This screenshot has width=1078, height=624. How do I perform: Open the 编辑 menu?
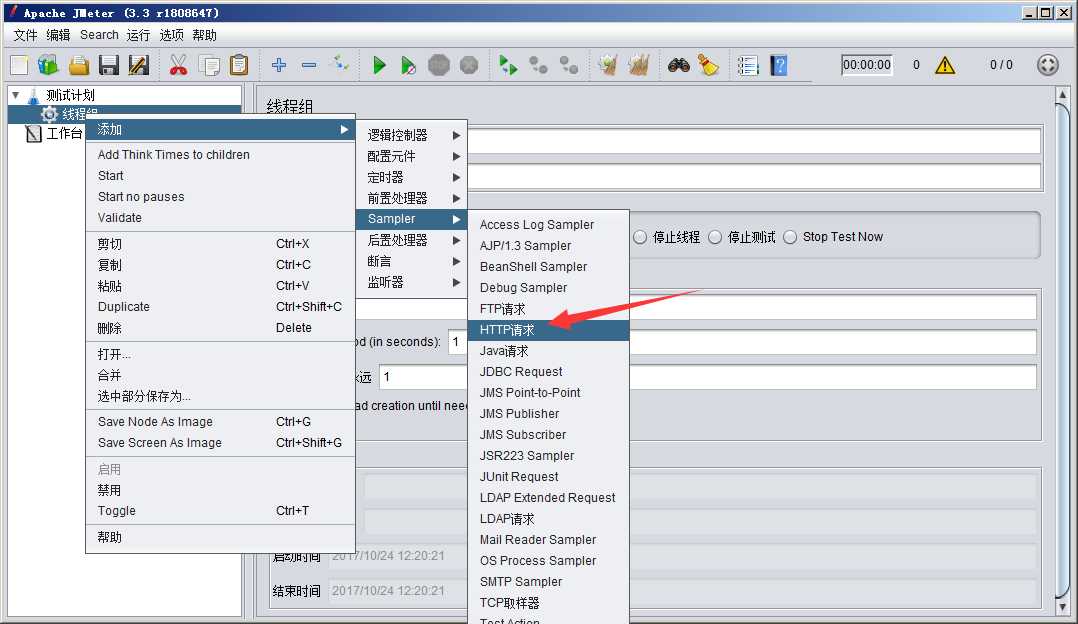tap(58, 35)
